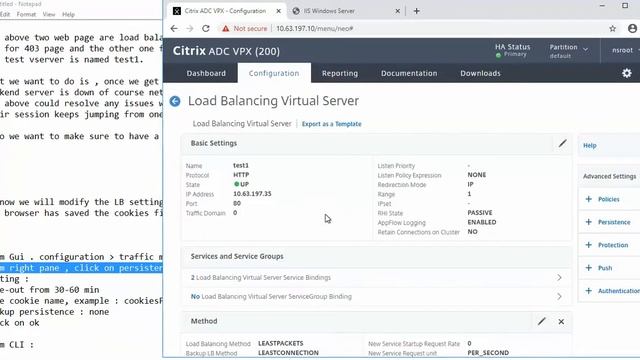Open the Notepad View menu
The height and width of the screenshot is (360, 640).
coord(49,14)
